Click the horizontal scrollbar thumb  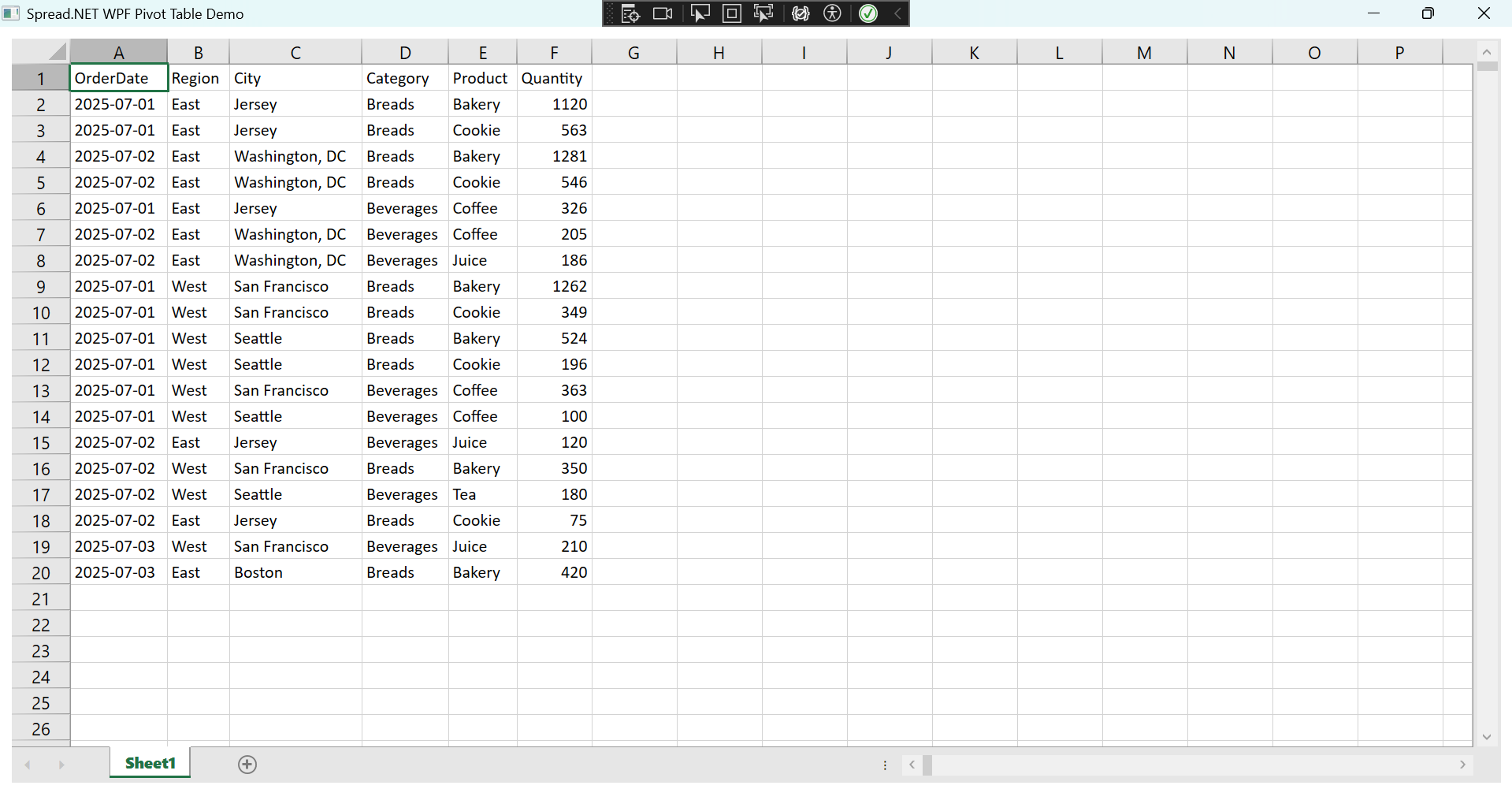point(927,765)
